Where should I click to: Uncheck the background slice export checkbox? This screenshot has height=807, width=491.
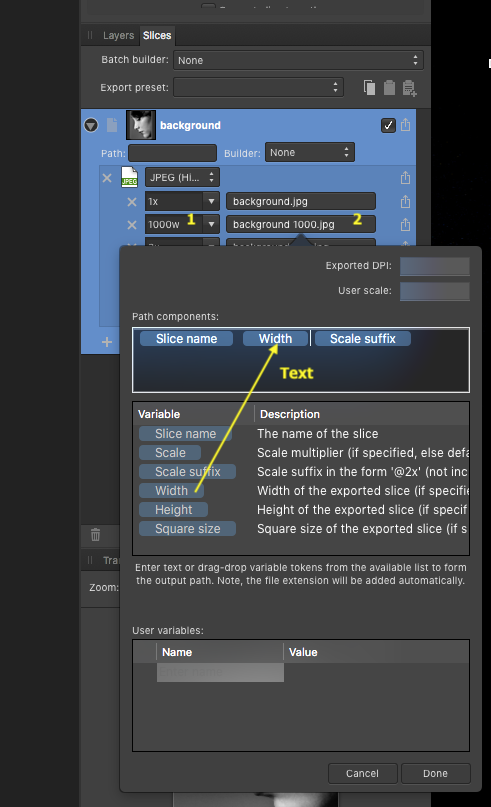click(389, 125)
